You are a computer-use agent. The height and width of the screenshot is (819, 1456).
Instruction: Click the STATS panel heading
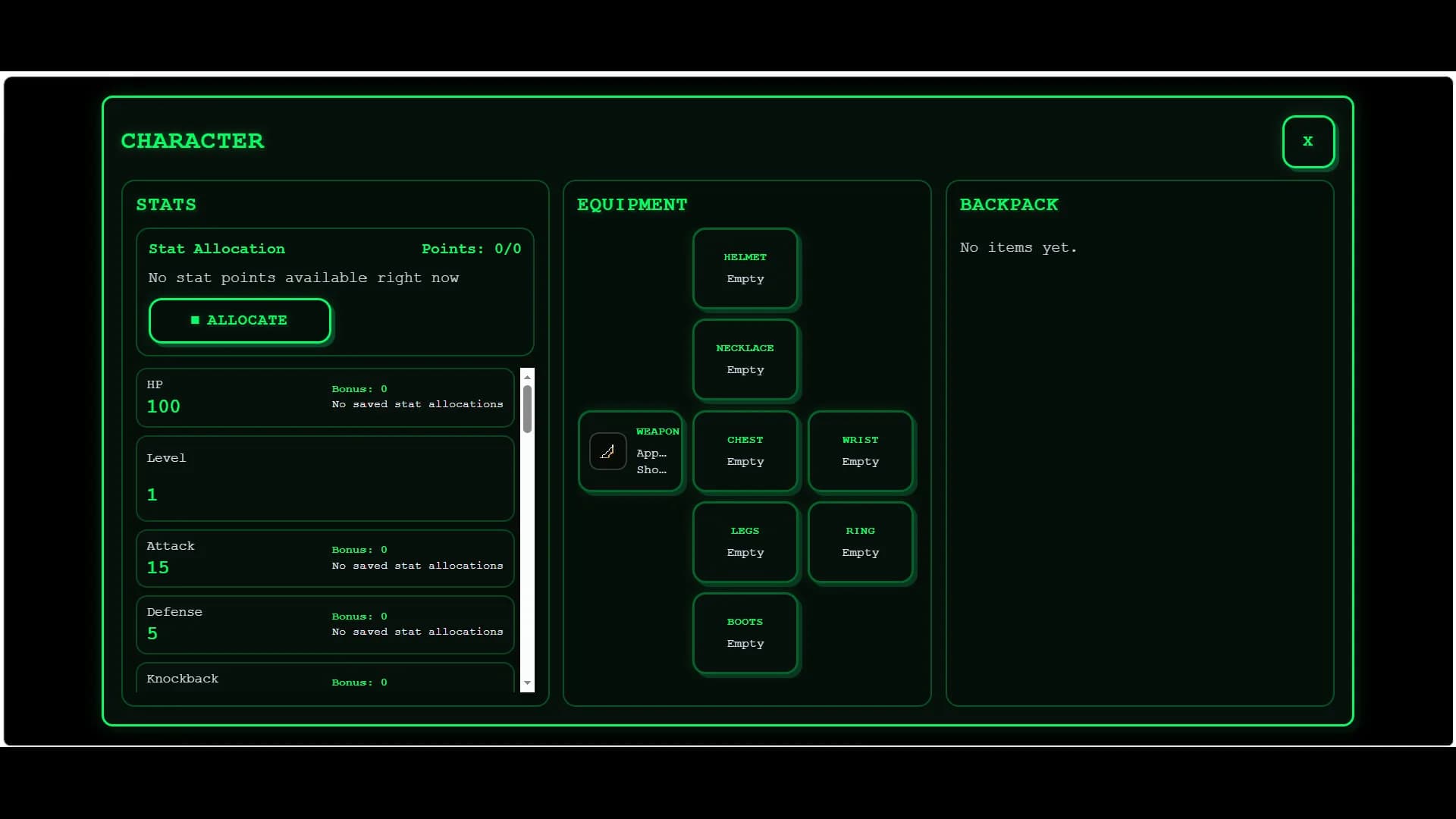point(166,205)
